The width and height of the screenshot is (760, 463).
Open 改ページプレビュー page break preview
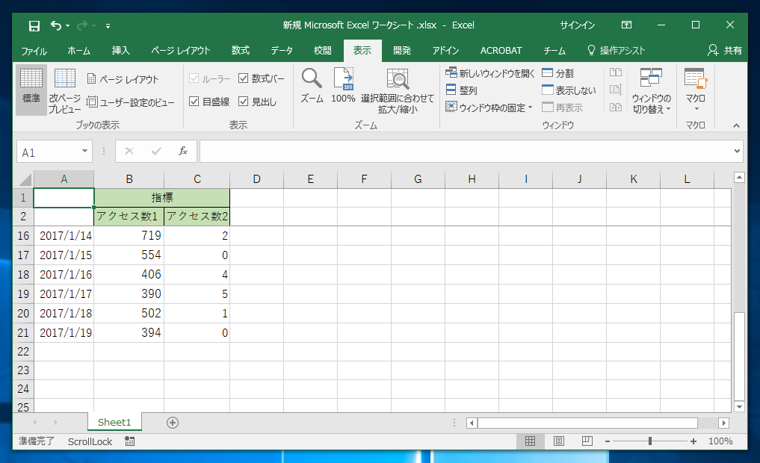tap(64, 90)
